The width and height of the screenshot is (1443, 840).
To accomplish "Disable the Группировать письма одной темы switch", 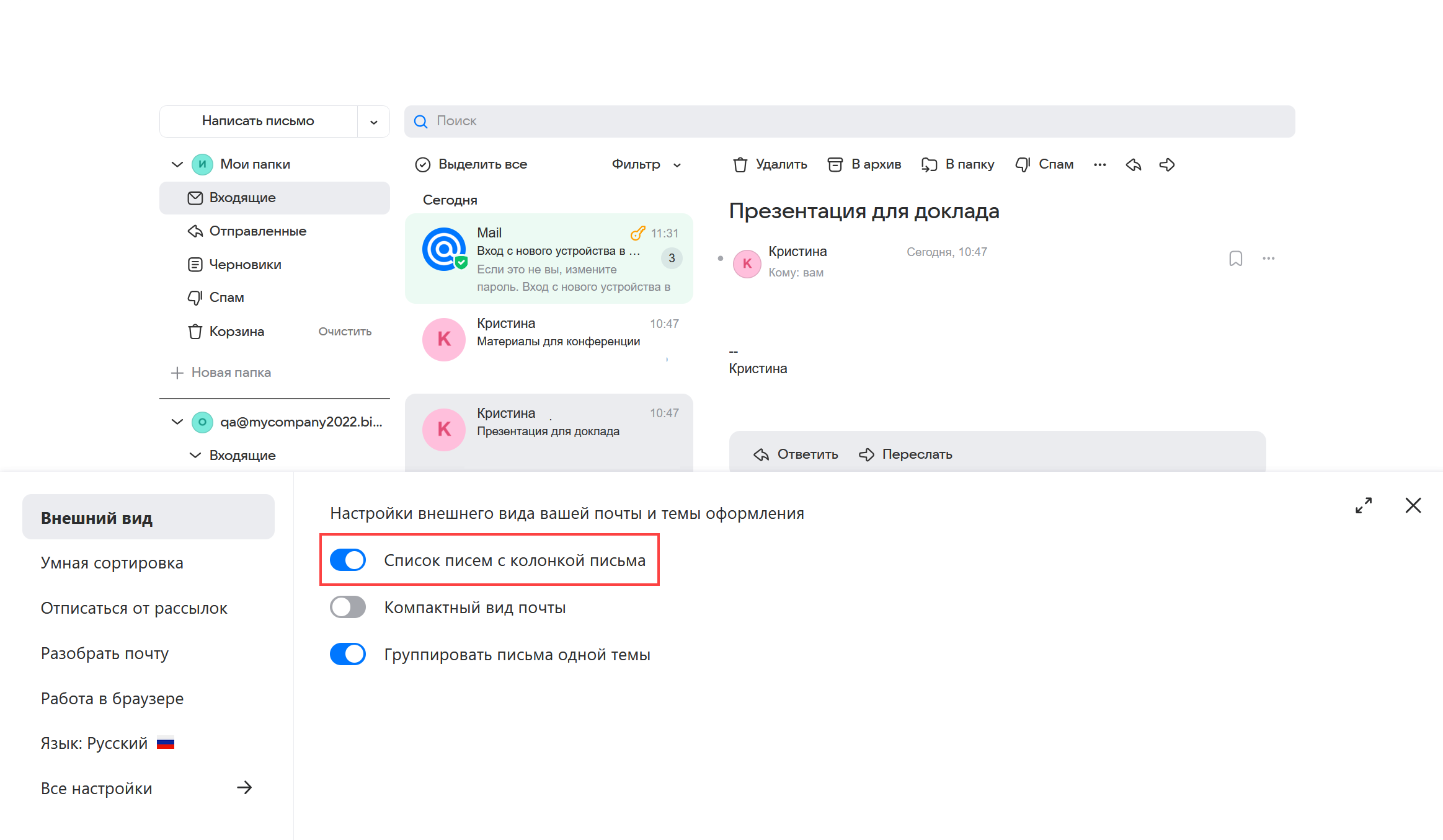I will [348, 654].
